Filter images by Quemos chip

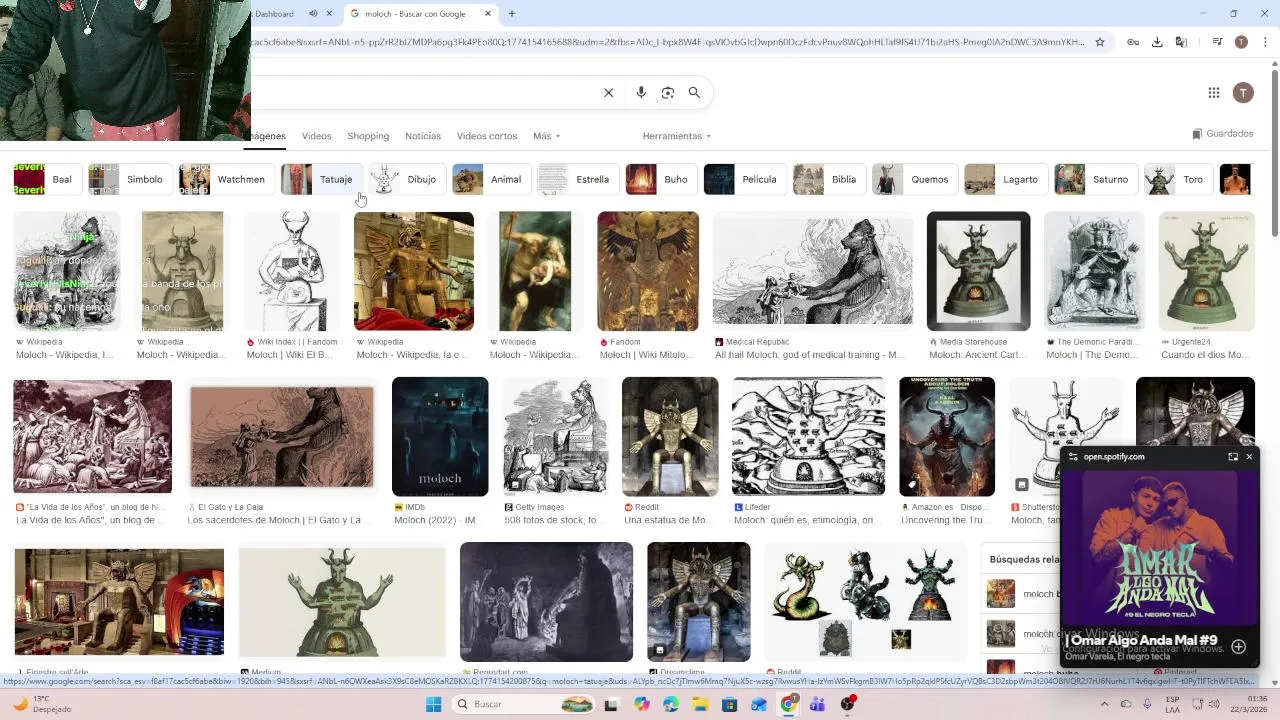click(x=915, y=179)
